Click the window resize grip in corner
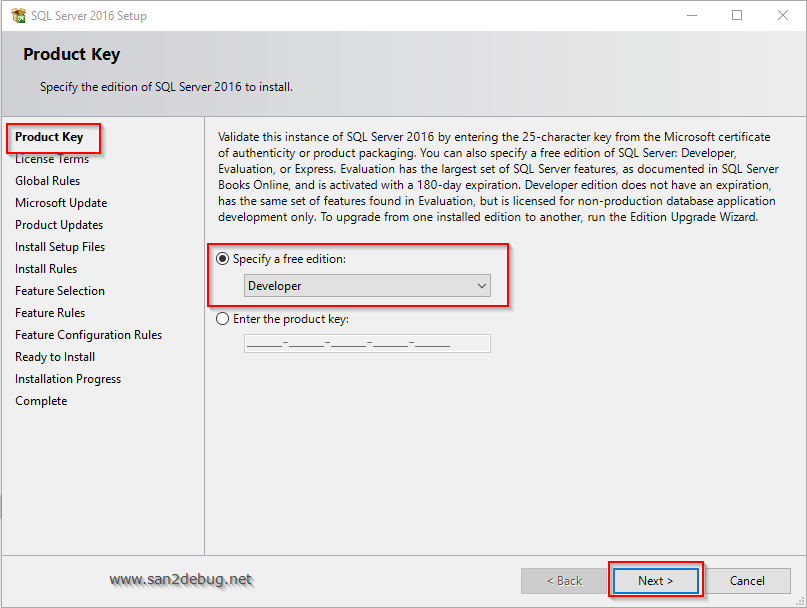This screenshot has height=608, width=807. pos(801,601)
